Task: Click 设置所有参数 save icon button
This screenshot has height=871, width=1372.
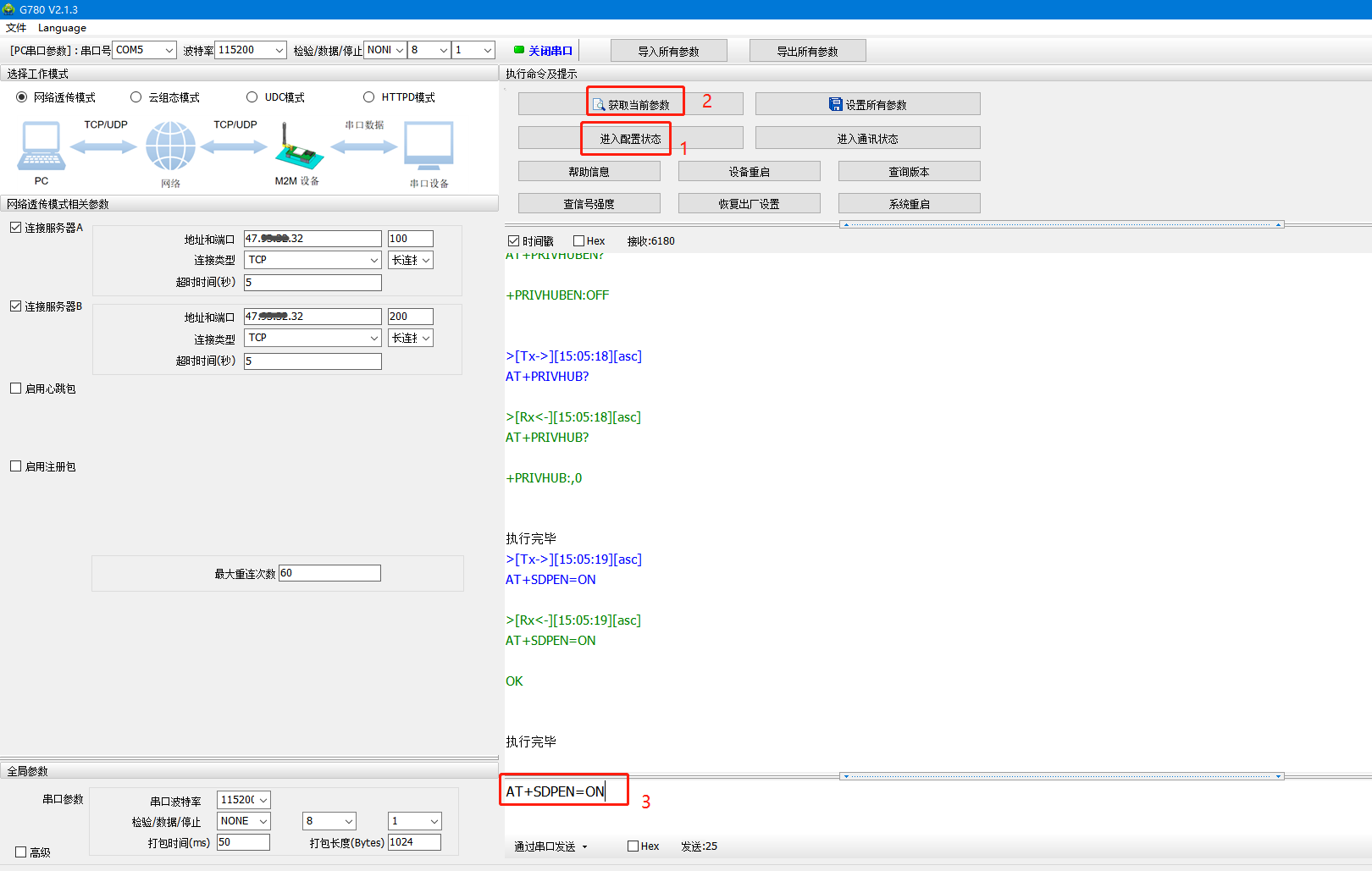Action: click(x=867, y=104)
